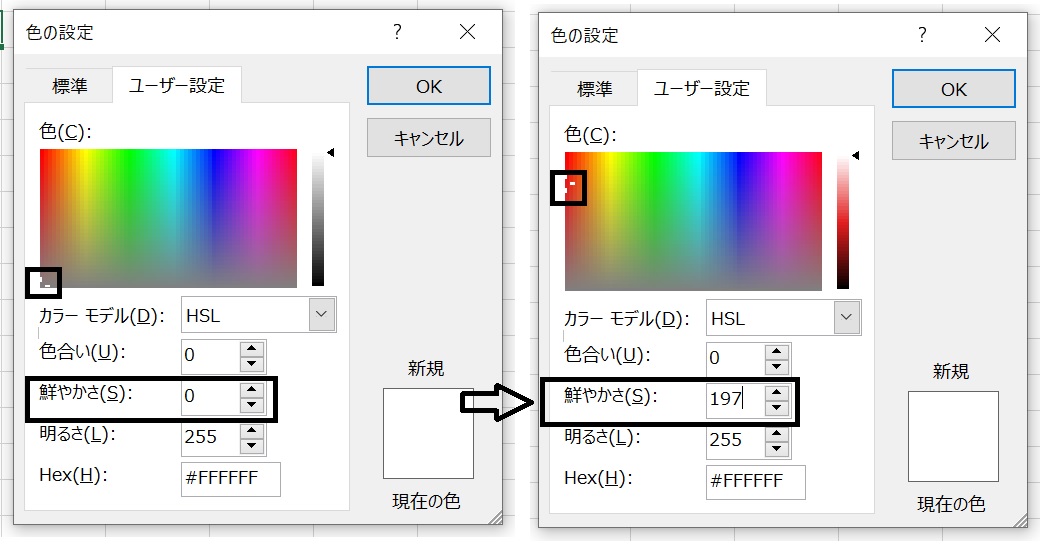This screenshot has width=1050, height=555.
Task: Click the 色合い field in the right dialog
Action: [x=735, y=358]
